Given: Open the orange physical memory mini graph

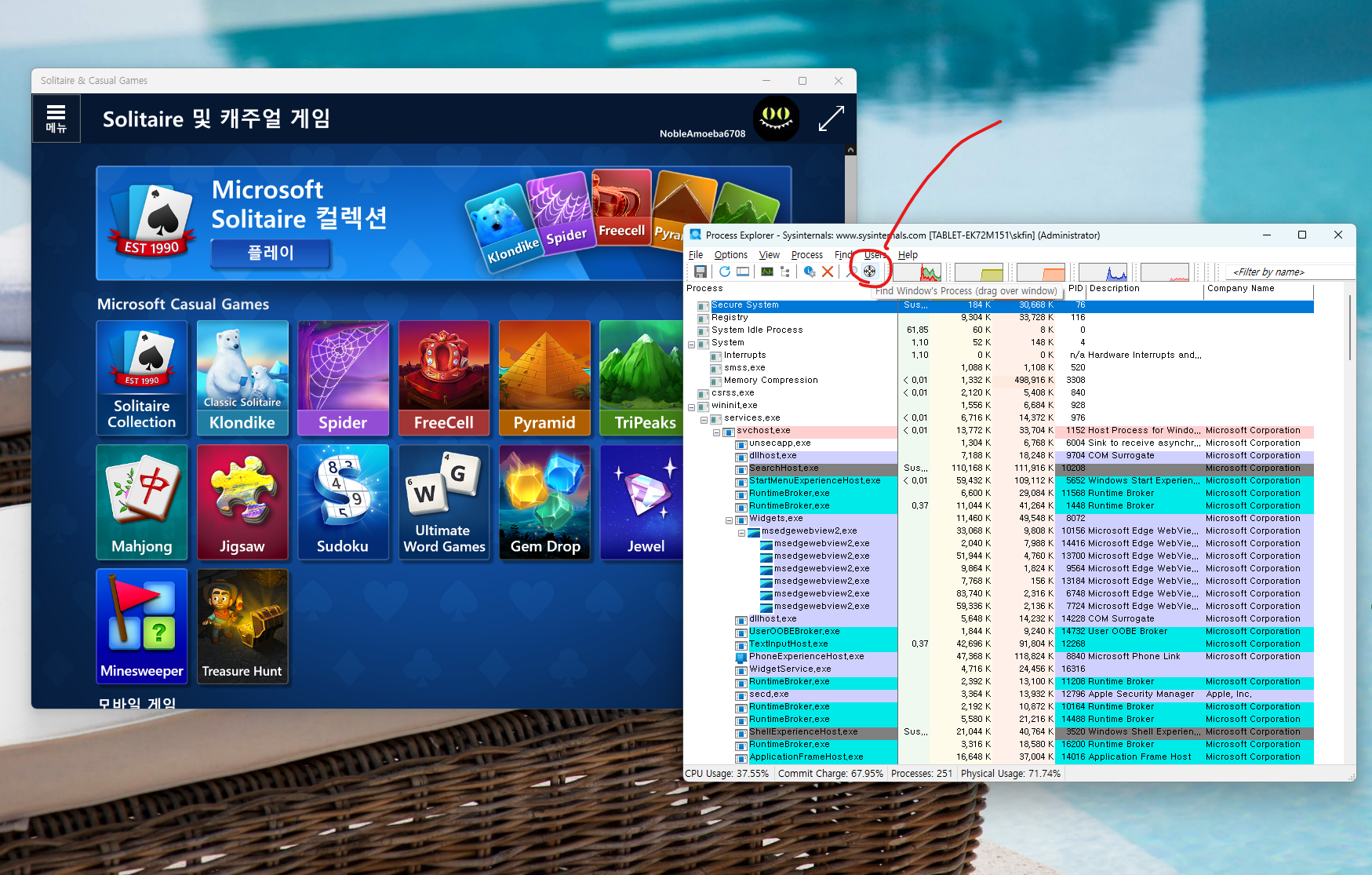Looking at the screenshot, I should (1041, 272).
